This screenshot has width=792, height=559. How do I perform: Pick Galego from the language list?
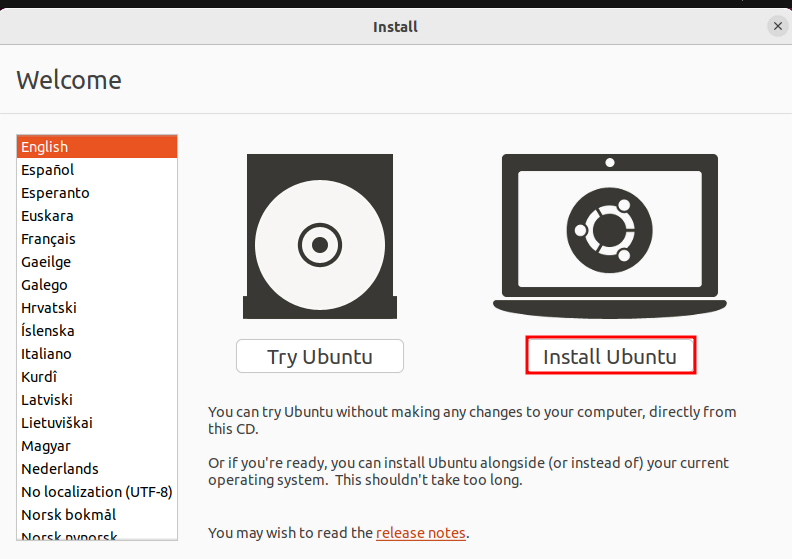coord(45,285)
